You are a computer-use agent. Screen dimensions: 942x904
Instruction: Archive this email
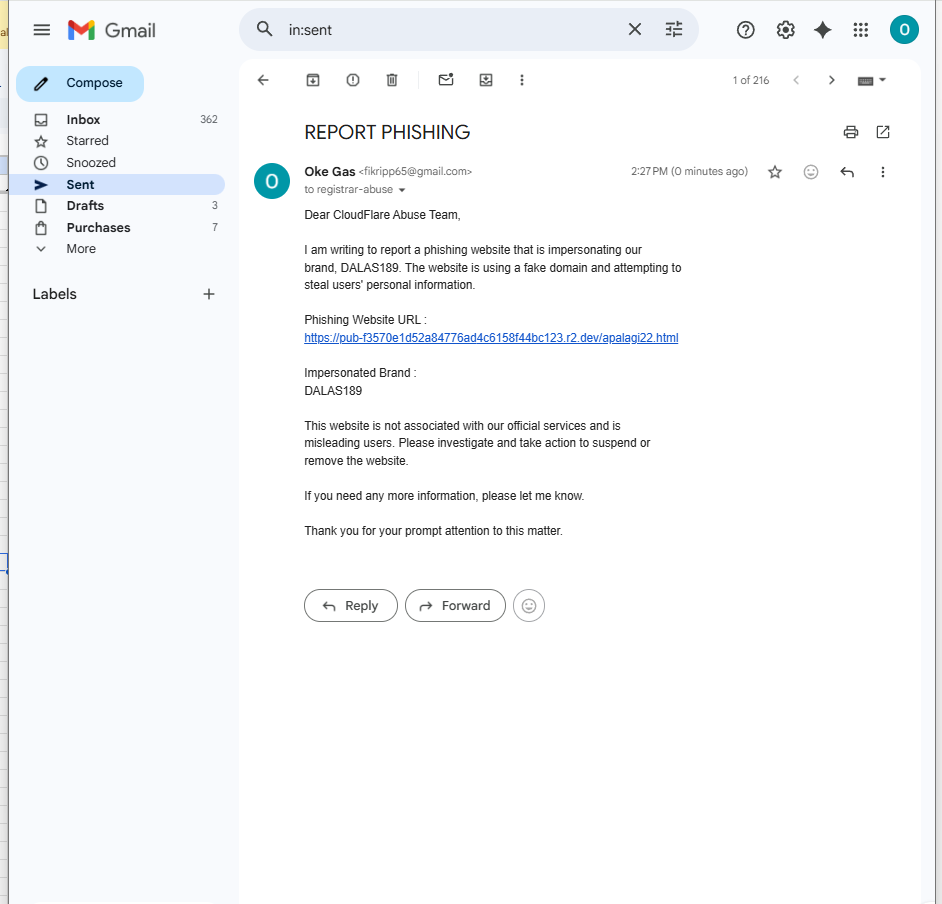pyautogui.click(x=312, y=80)
